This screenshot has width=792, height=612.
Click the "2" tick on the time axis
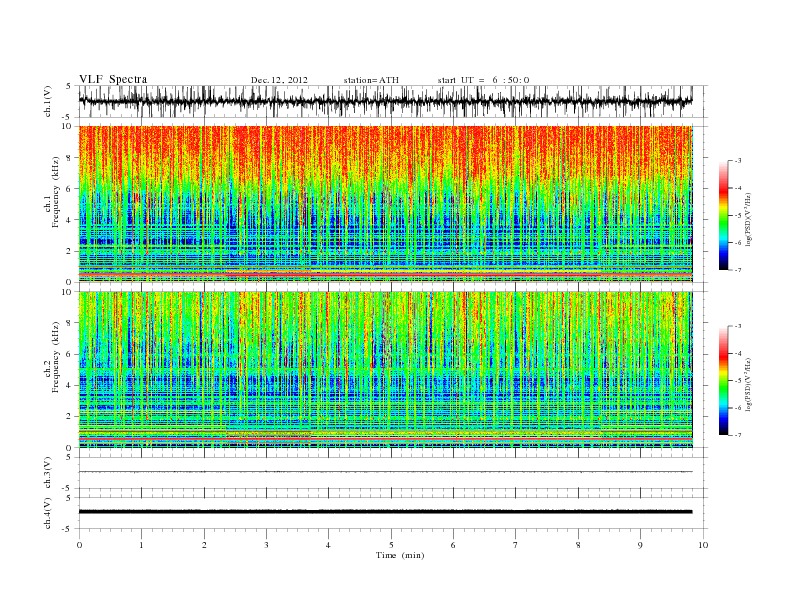pos(204,545)
